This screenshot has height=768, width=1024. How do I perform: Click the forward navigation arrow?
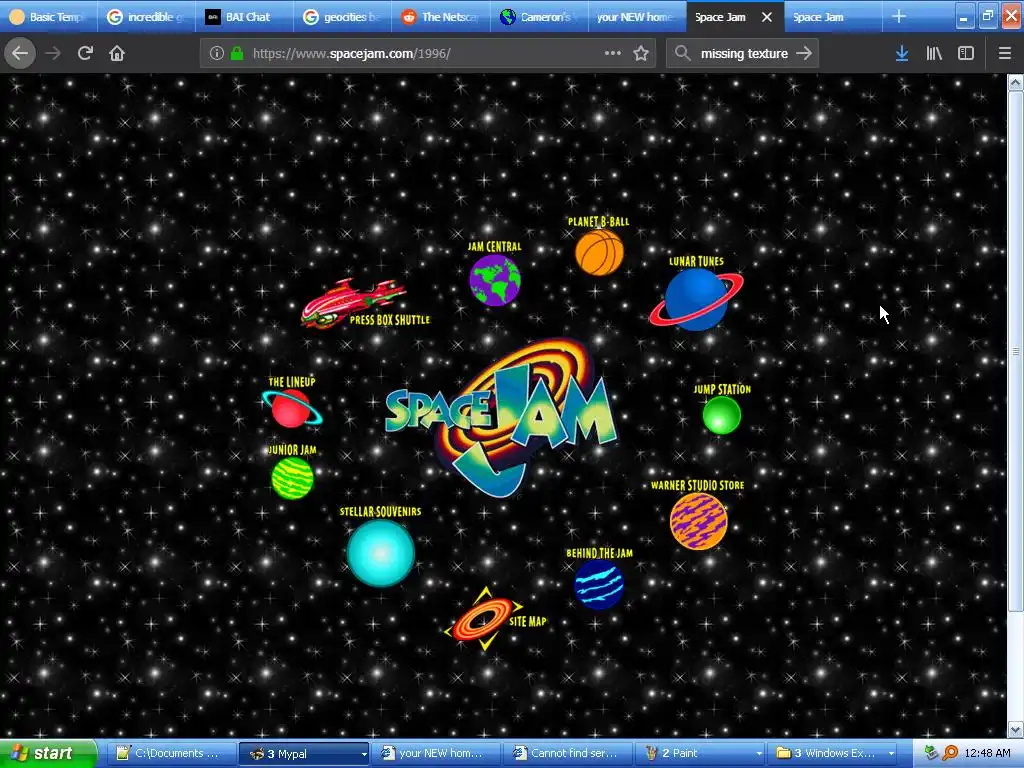coord(53,54)
